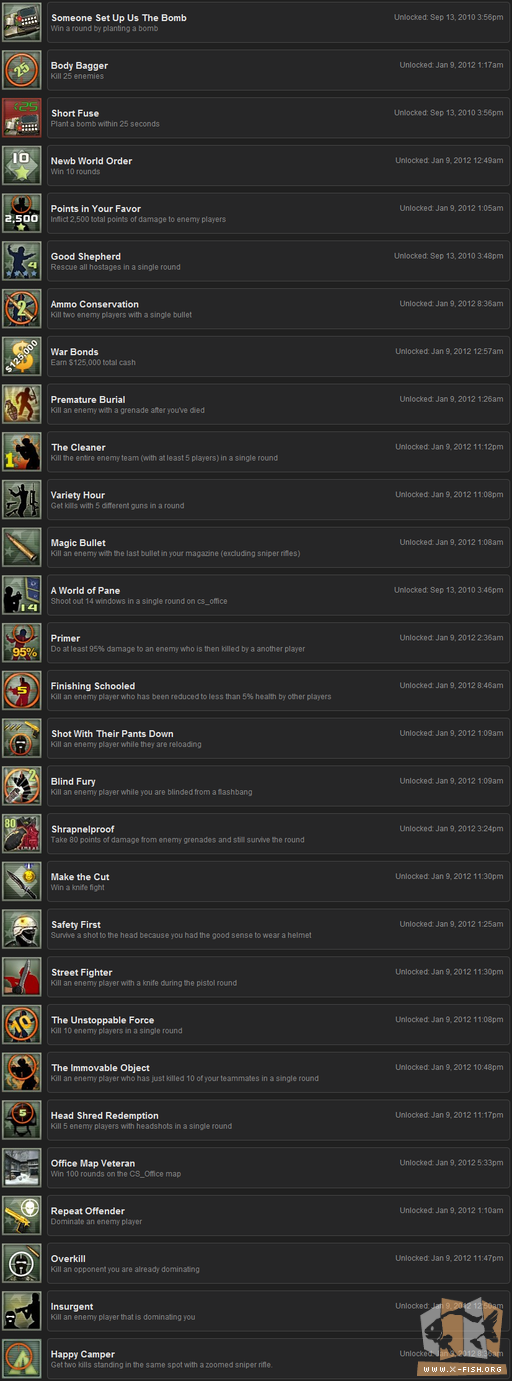Select the Primer 95% icon
Viewport: 512px width, 1381px height.
(22, 643)
